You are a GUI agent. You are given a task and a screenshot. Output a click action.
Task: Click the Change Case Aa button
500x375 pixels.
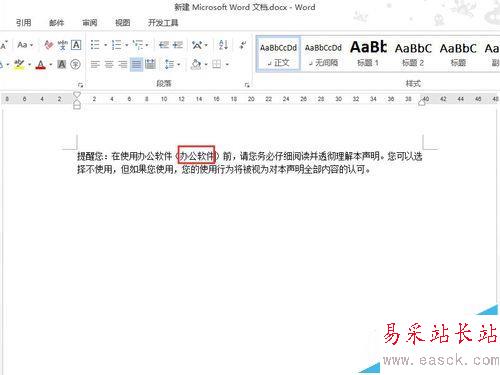[22, 45]
